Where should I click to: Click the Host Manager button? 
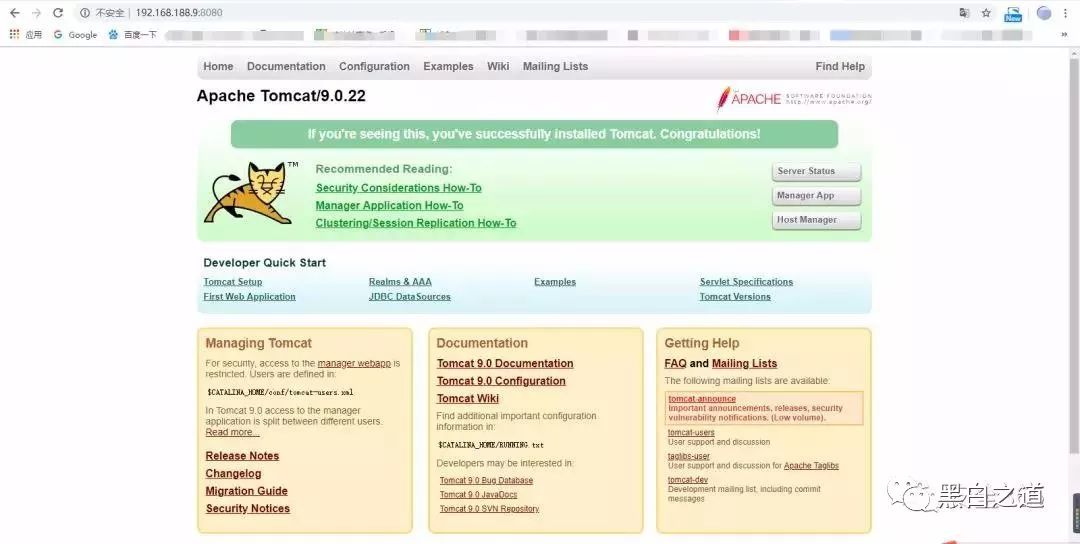pyautogui.click(x=816, y=220)
